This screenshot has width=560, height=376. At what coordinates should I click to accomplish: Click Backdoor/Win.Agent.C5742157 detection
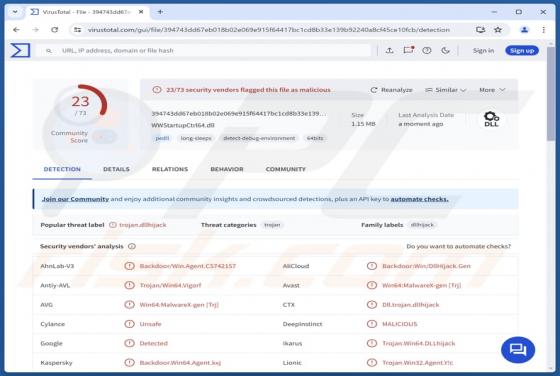(188, 266)
